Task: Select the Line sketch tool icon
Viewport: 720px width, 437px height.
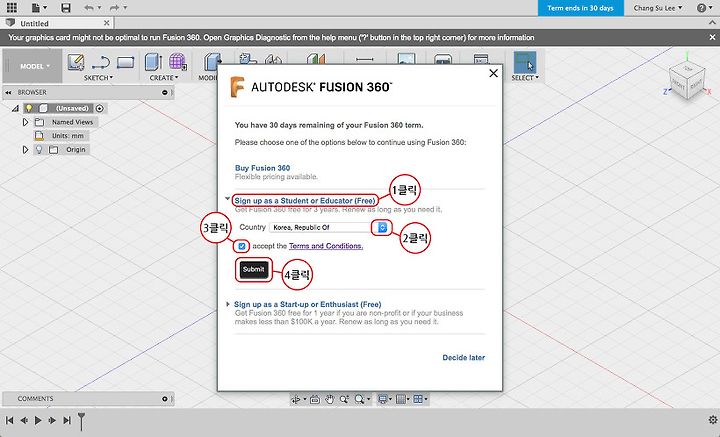Action: 101,62
